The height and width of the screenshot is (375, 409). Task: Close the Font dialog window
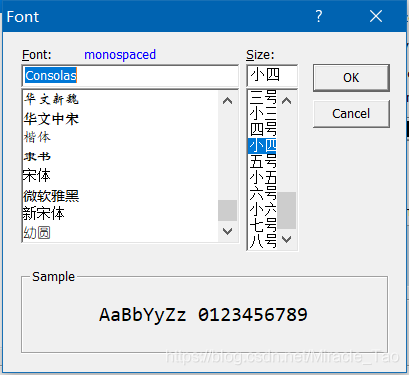coord(376,16)
